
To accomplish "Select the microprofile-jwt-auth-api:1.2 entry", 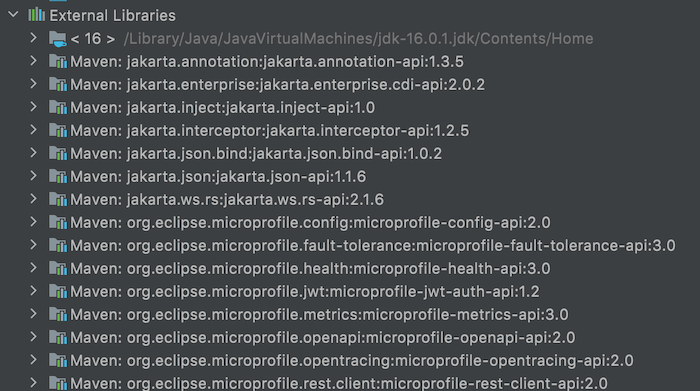I will (305, 292).
